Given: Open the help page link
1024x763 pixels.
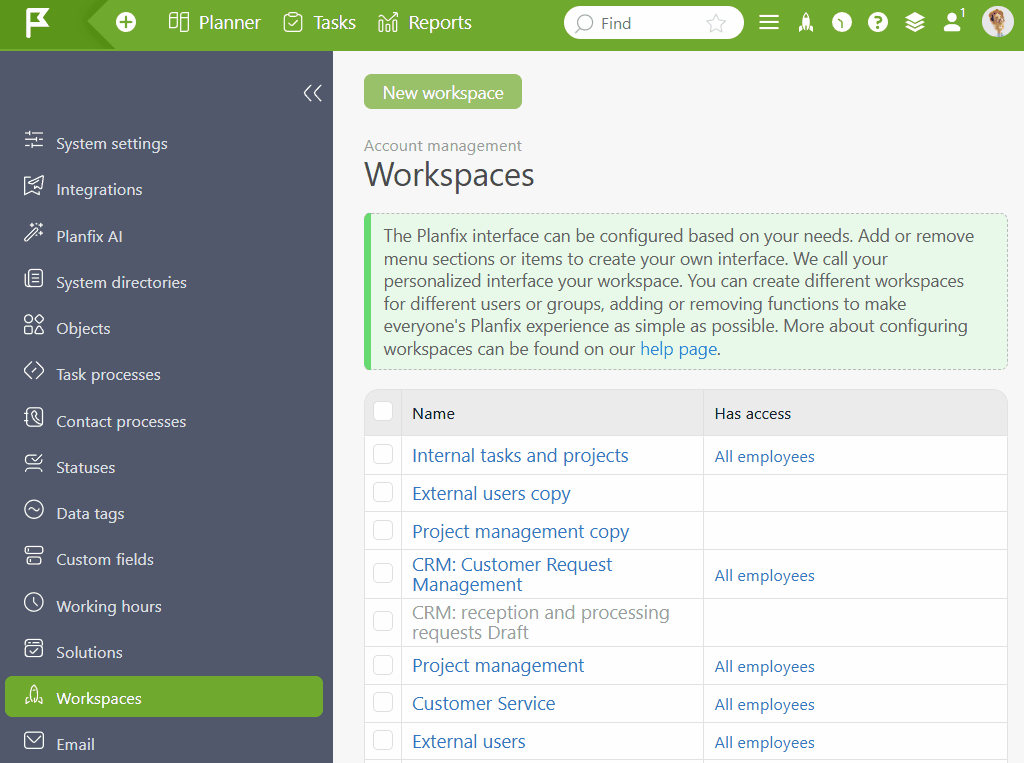Looking at the screenshot, I should [x=678, y=349].
